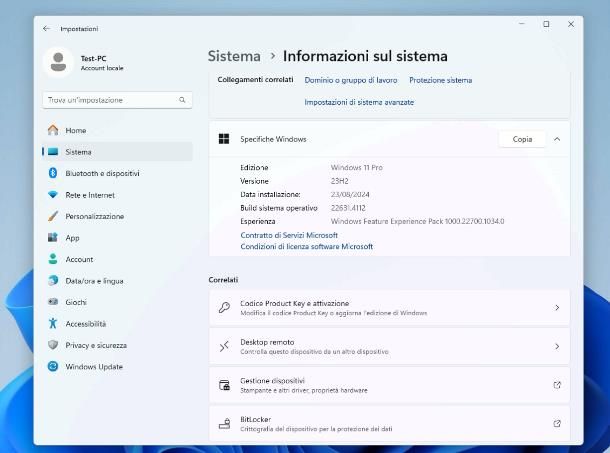Viewport: 610px width, 453px height.
Task: Click the Accessibilità figure icon
Action: (x=53, y=323)
